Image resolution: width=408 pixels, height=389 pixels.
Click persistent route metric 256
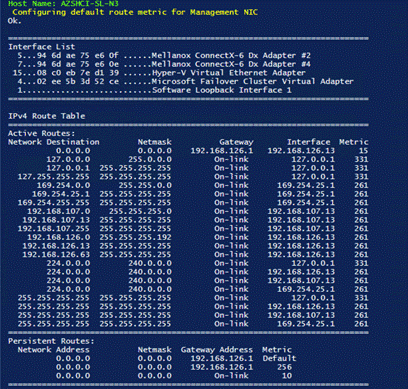pos(284,367)
